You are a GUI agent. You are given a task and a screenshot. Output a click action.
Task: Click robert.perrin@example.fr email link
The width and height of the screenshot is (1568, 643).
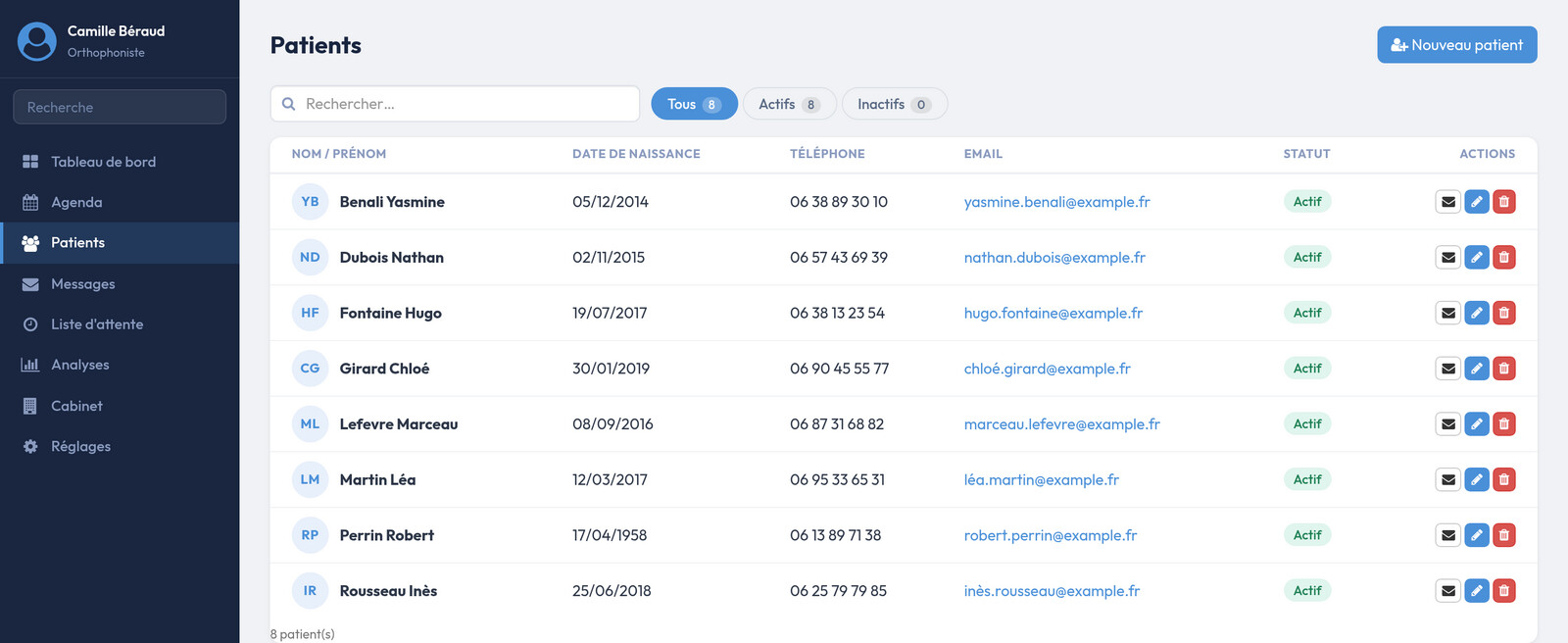tap(1051, 535)
